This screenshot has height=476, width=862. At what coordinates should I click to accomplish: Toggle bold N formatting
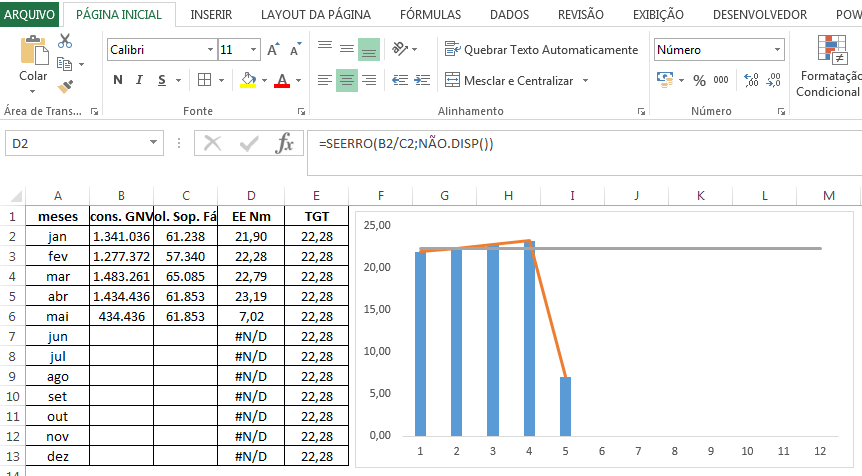pos(118,80)
